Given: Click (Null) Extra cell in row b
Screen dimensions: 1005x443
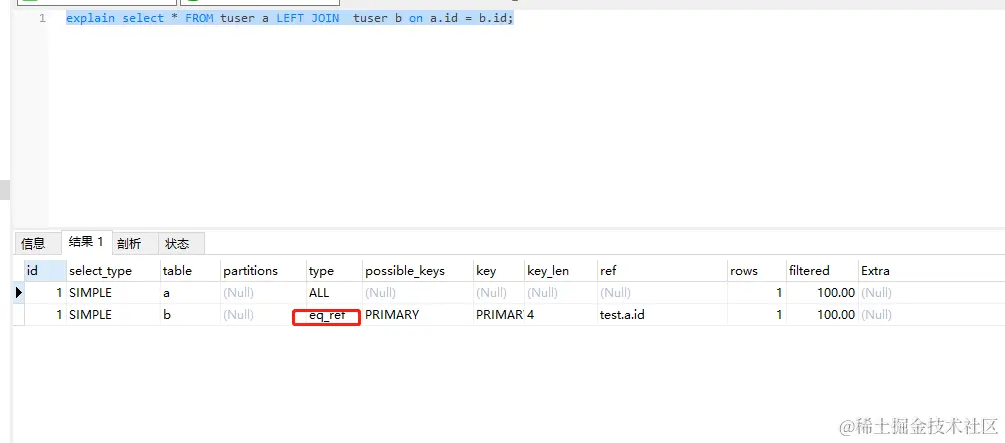Looking at the screenshot, I should [931, 315].
